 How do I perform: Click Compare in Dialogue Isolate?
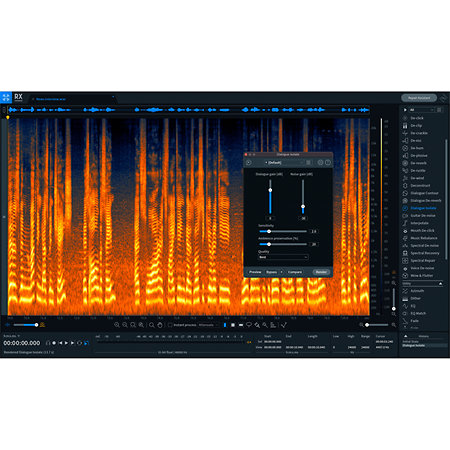[x=295, y=272]
